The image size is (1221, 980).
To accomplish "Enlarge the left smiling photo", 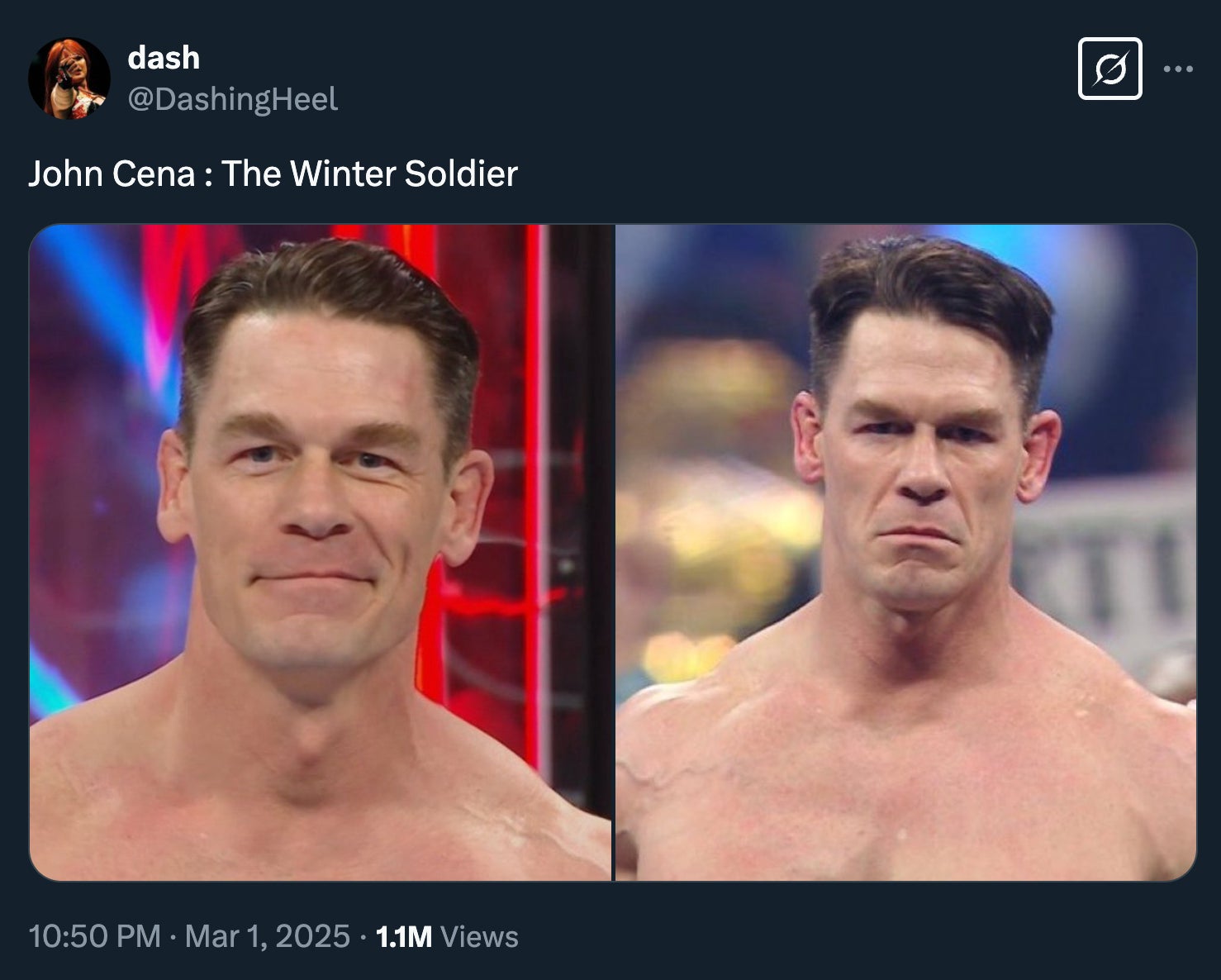I will coord(321,552).
